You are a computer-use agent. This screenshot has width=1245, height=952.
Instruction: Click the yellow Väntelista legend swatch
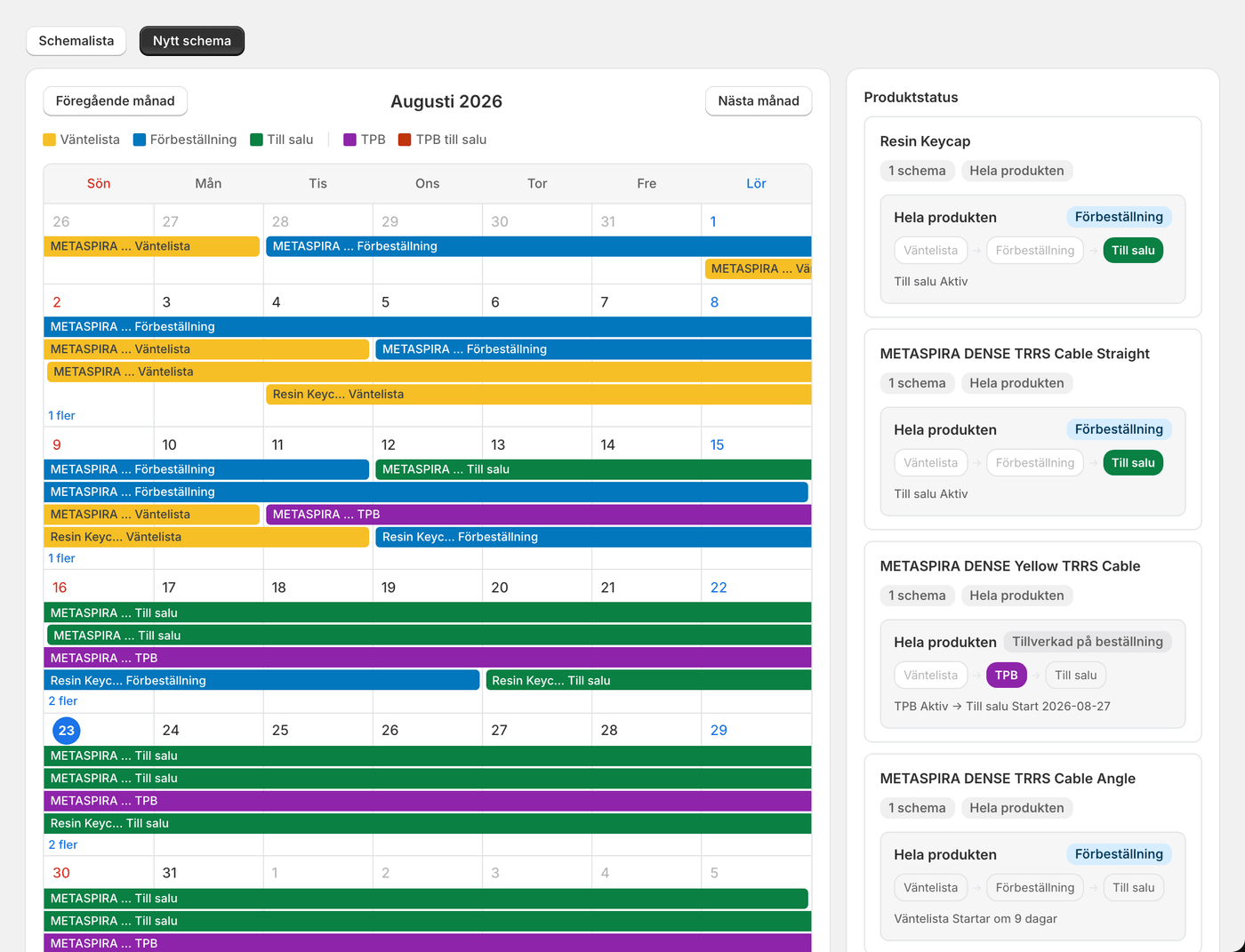click(50, 140)
